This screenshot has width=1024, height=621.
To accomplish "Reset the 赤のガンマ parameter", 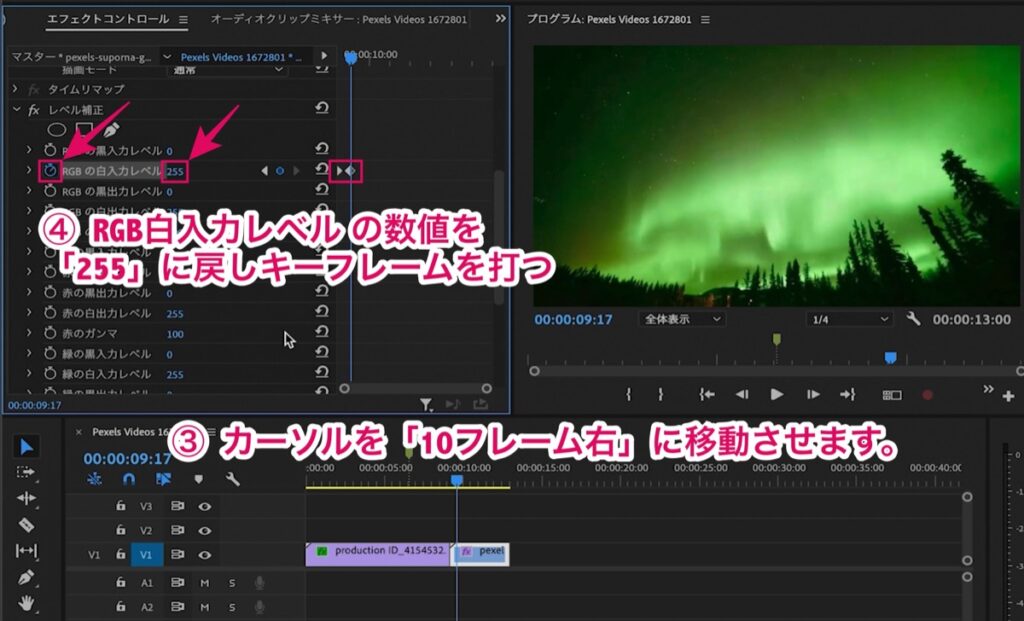I will (321, 332).
